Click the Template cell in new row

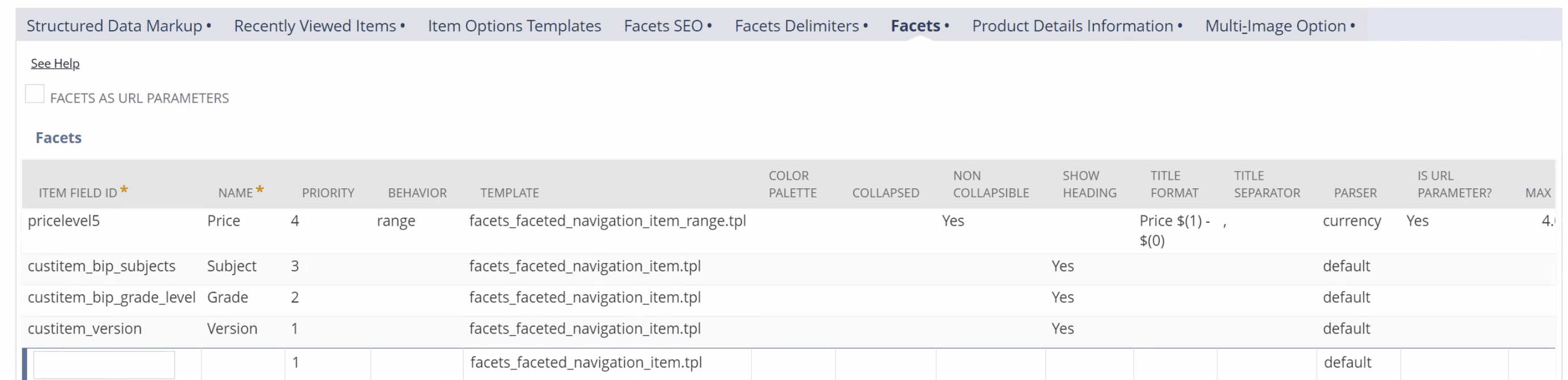(x=607, y=364)
